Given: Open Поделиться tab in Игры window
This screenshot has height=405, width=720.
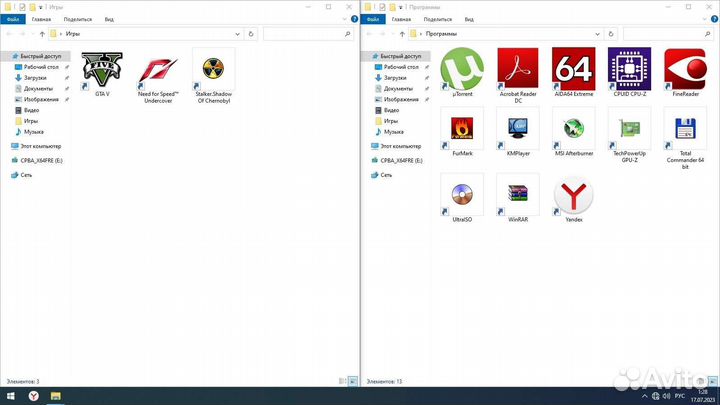Looking at the screenshot, I should (x=78, y=19).
